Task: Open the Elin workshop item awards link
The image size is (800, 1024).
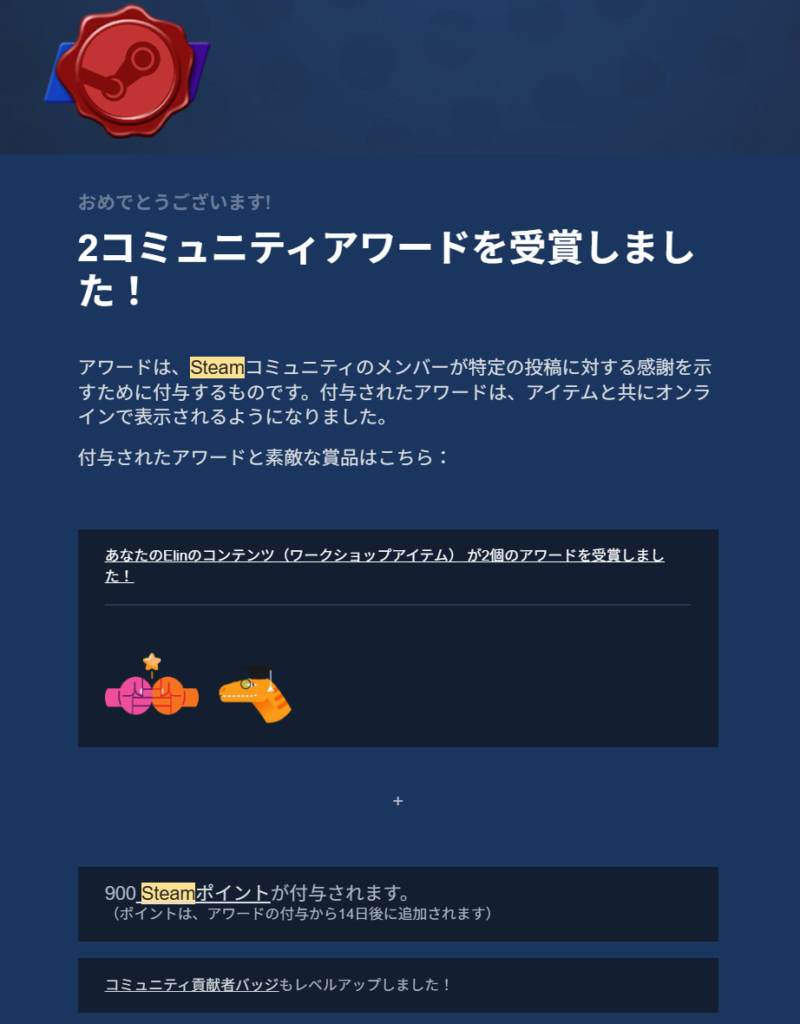Action: pos(385,566)
